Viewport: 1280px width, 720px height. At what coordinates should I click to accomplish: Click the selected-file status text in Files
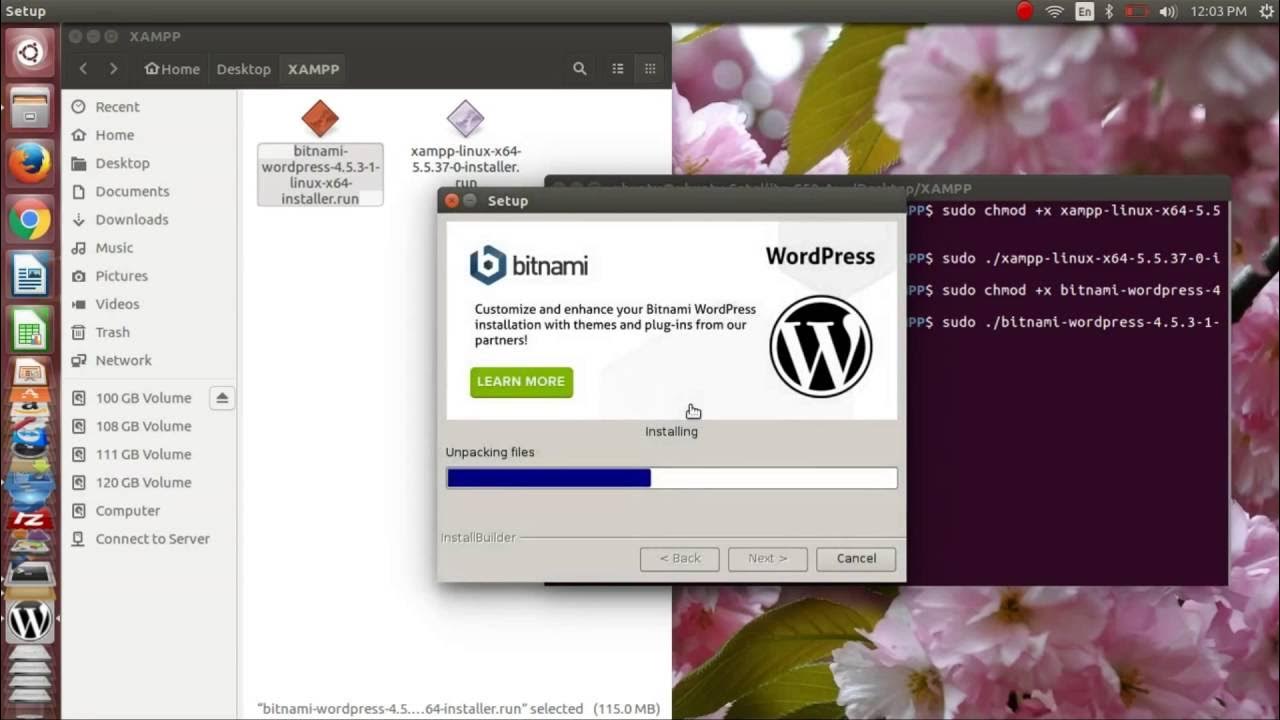(x=458, y=708)
